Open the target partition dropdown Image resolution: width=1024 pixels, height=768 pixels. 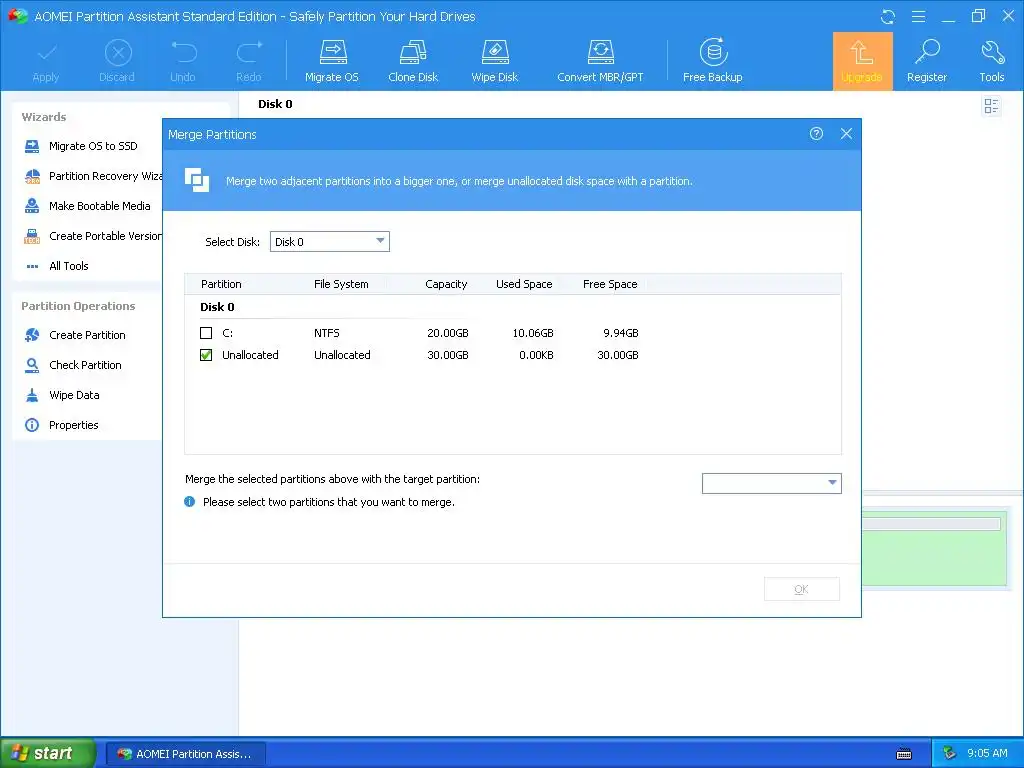coord(772,483)
